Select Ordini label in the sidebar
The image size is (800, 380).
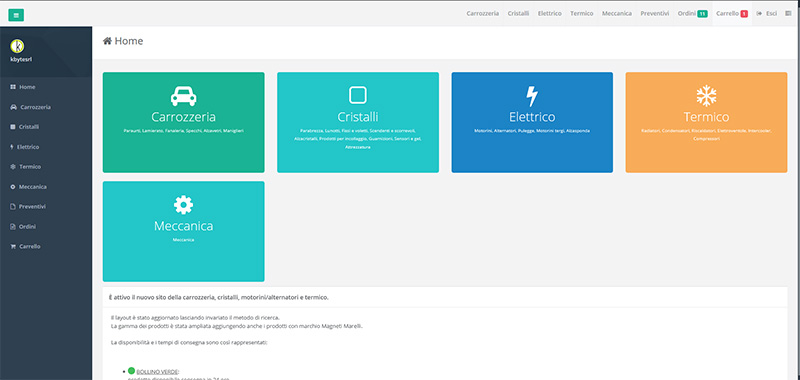pos(28,226)
